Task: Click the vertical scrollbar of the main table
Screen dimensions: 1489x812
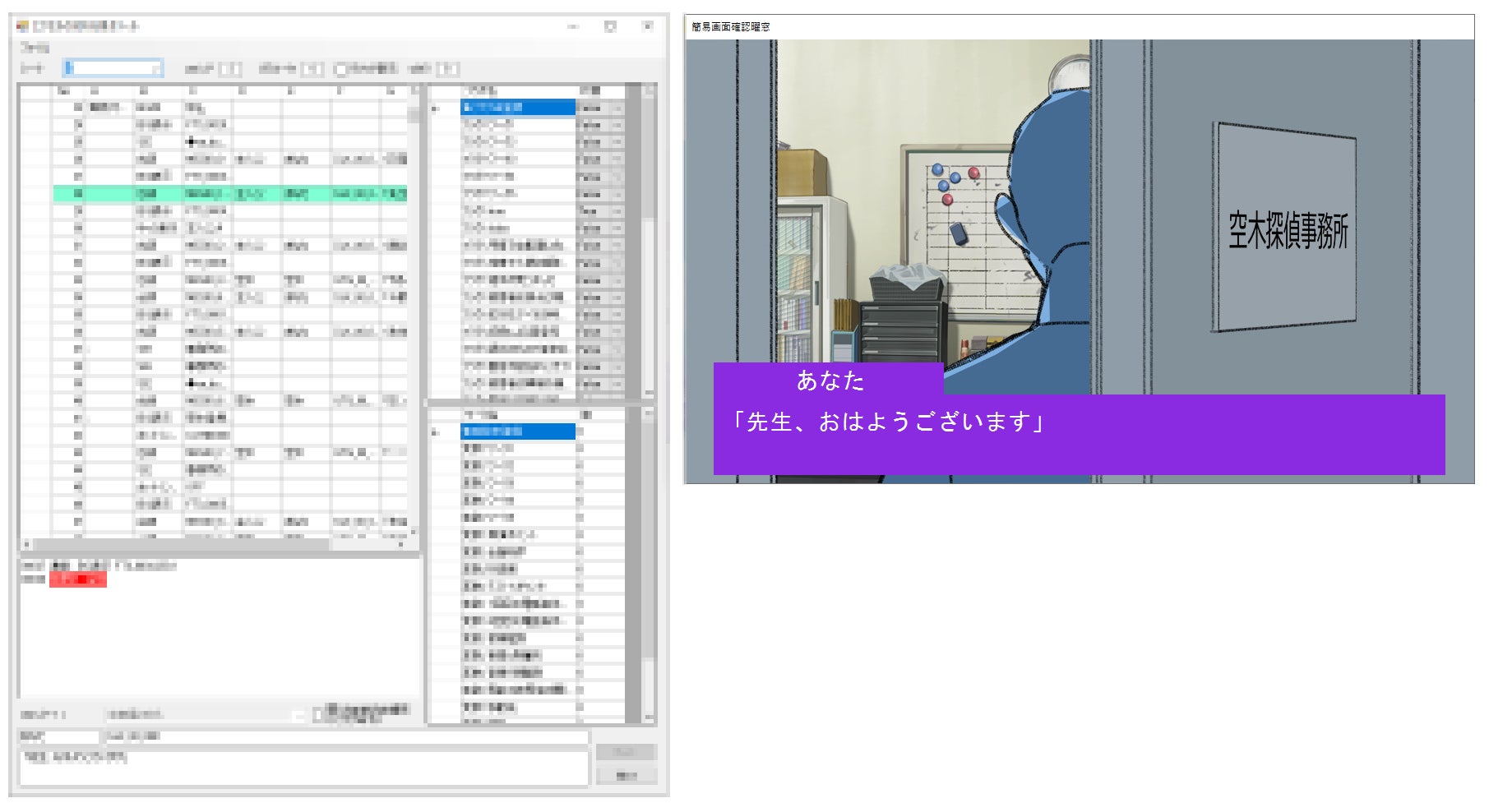Action: pos(414,312)
